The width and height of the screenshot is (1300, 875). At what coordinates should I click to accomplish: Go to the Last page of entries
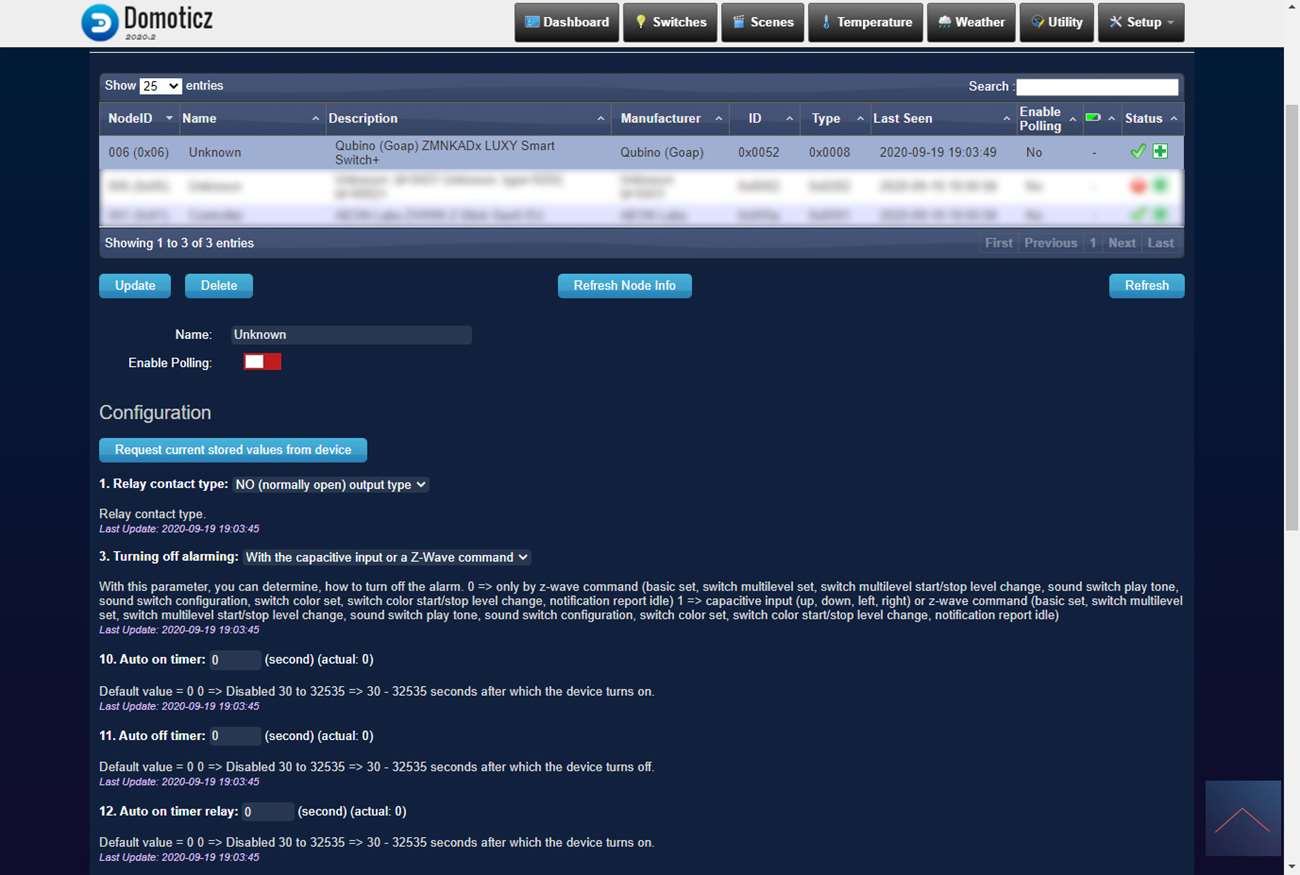click(1161, 243)
